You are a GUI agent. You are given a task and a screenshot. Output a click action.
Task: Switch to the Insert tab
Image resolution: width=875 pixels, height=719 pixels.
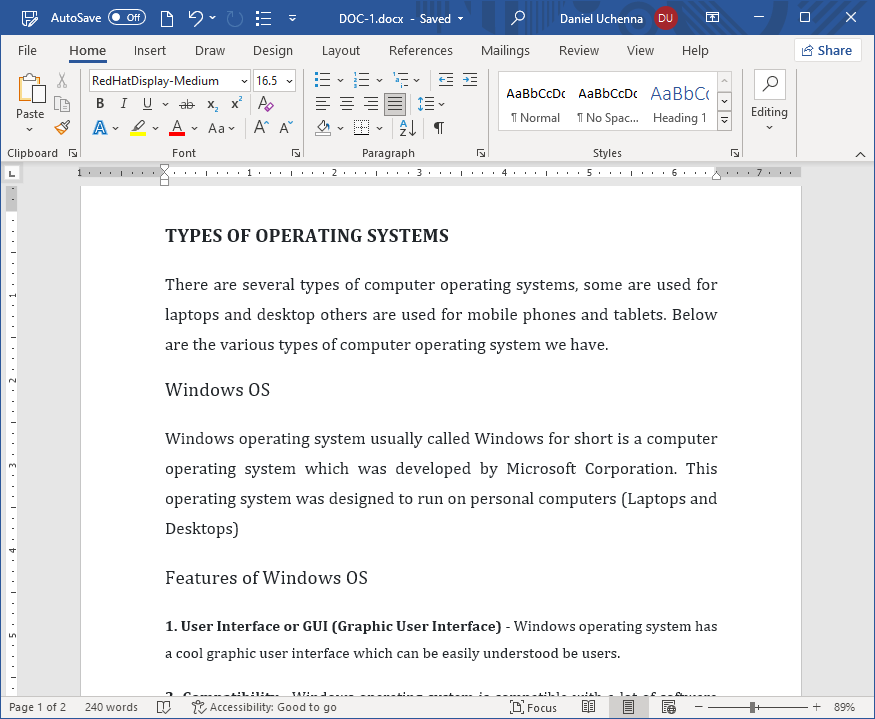[x=150, y=50]
